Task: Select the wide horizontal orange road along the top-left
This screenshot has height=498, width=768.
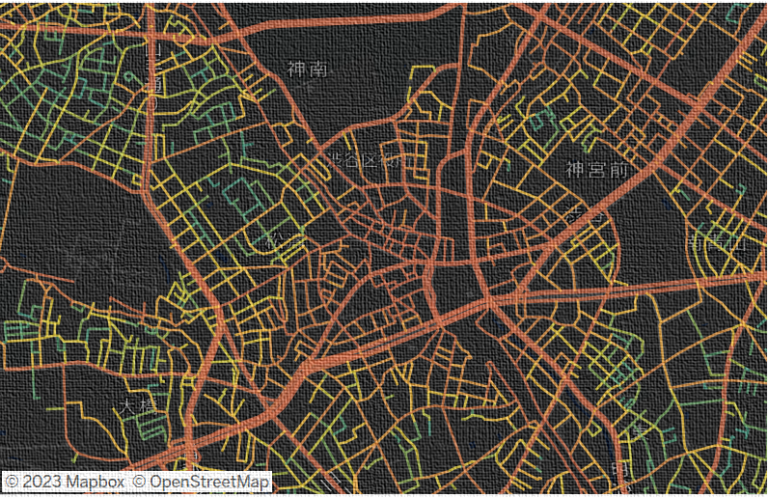Action: pyautogui.click(x=80, y=38)
